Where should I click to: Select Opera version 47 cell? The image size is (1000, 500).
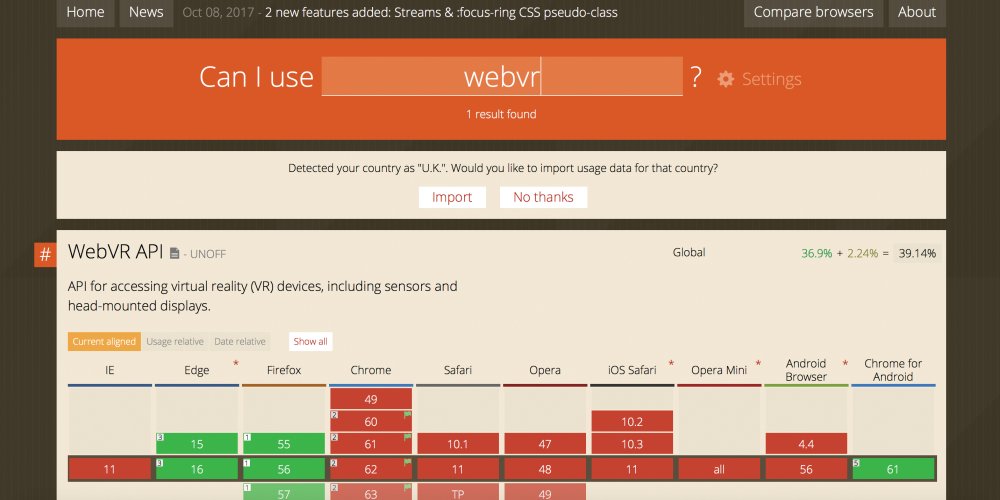pos(545,444)
